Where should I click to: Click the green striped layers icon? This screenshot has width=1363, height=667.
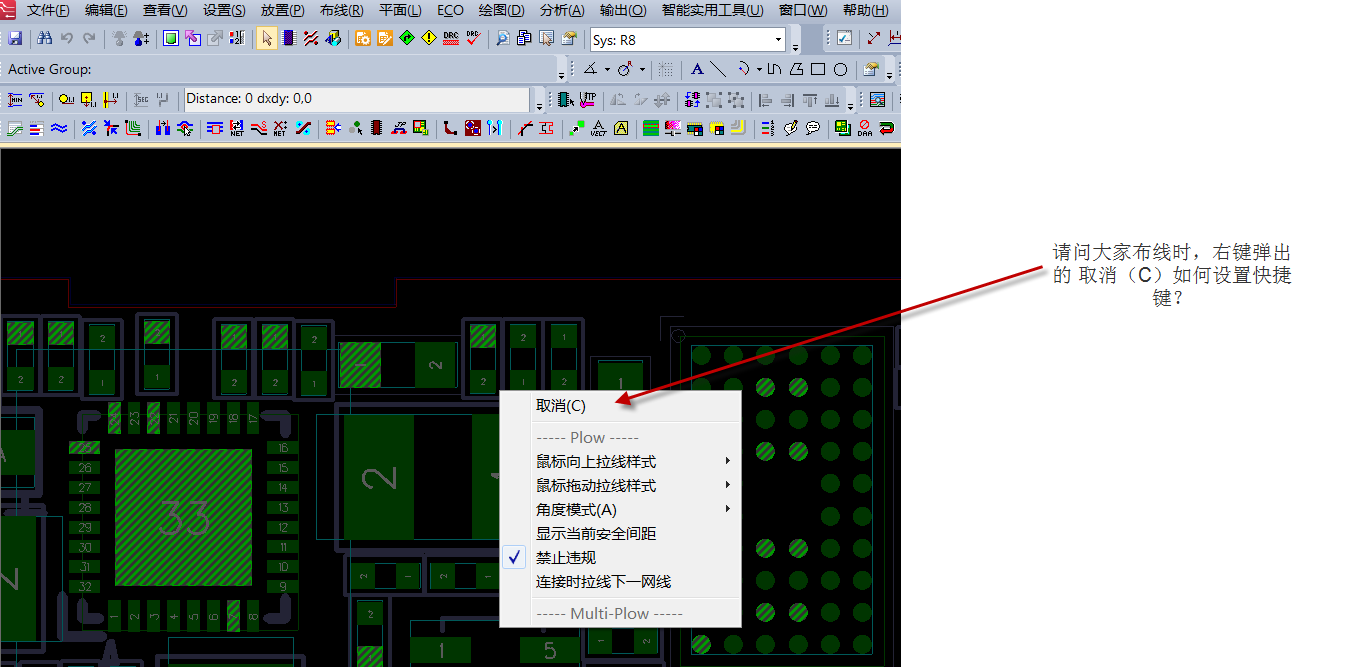pyautogui.click(x=651, y=128)
